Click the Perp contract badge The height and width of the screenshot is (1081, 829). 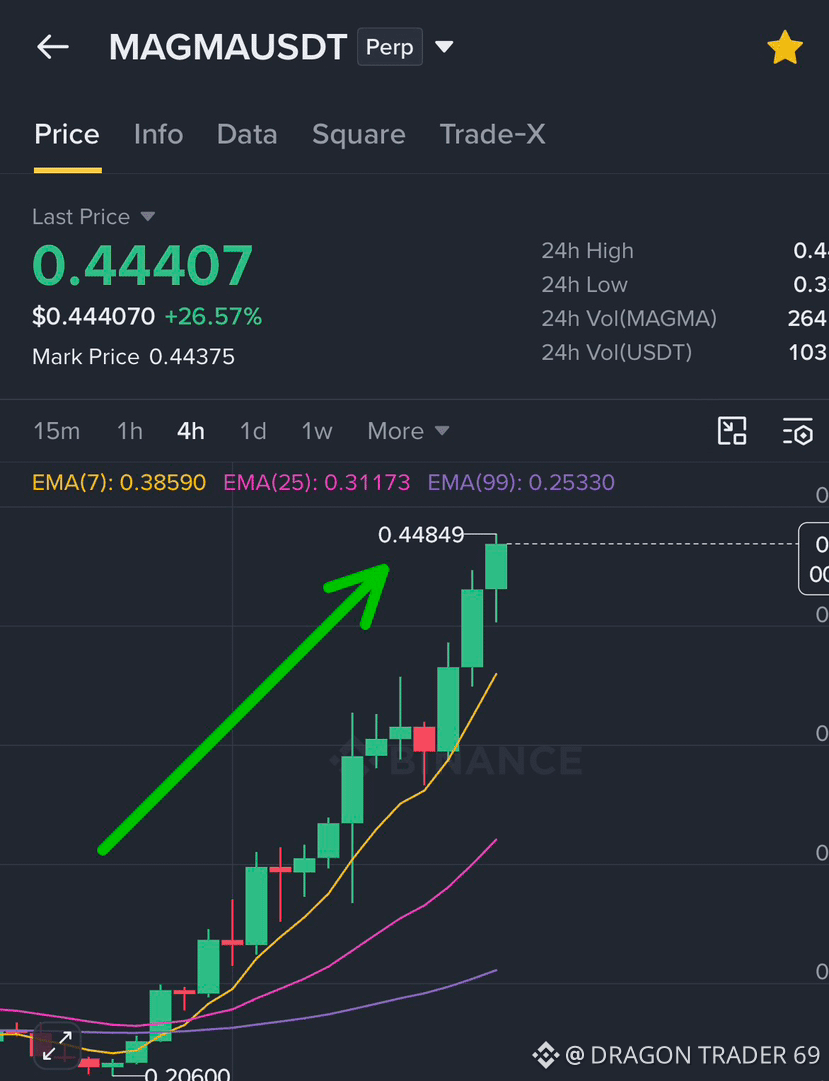(x=390, y=47)
